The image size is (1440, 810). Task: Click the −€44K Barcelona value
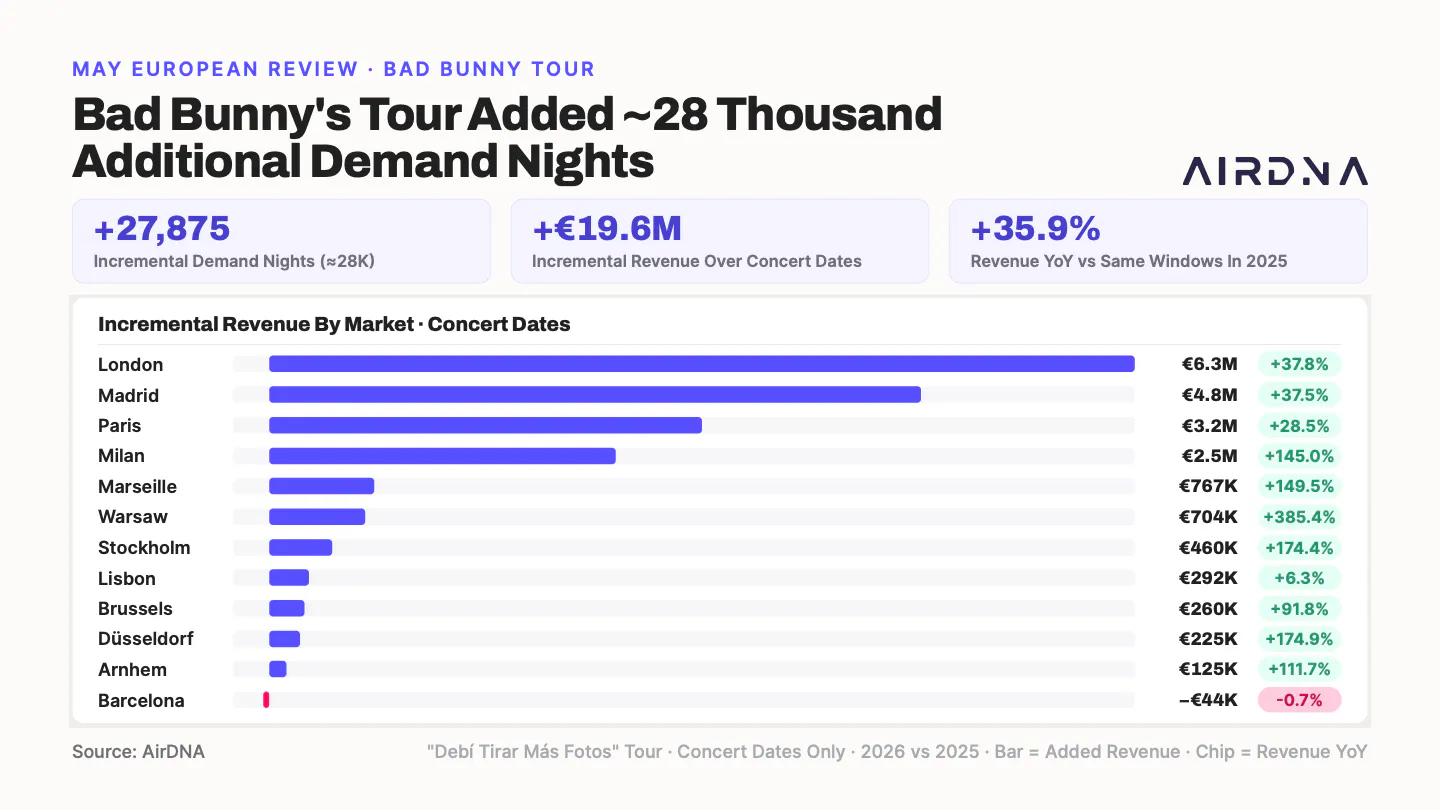tap(1208, 701)
